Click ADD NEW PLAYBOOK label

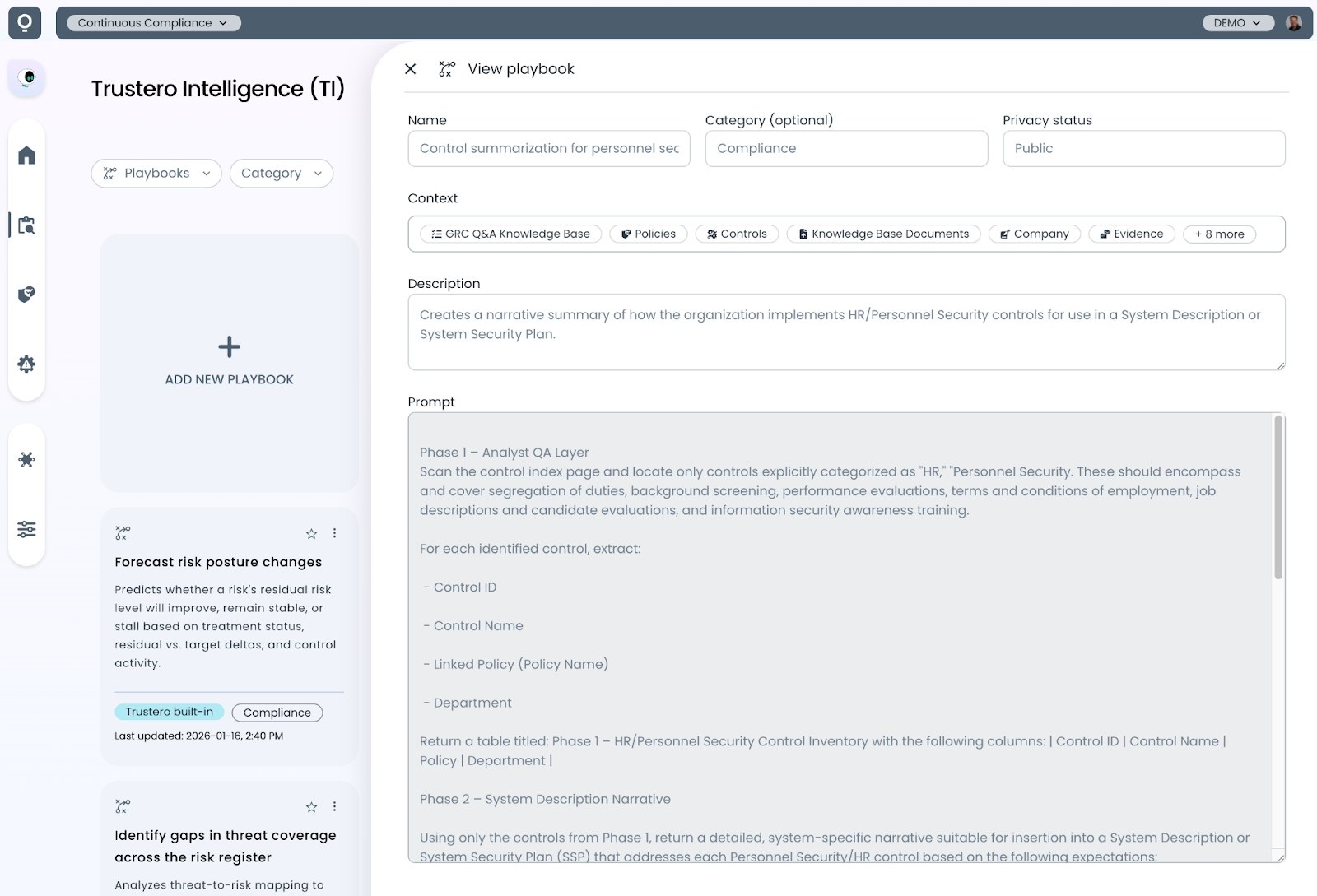229,379
